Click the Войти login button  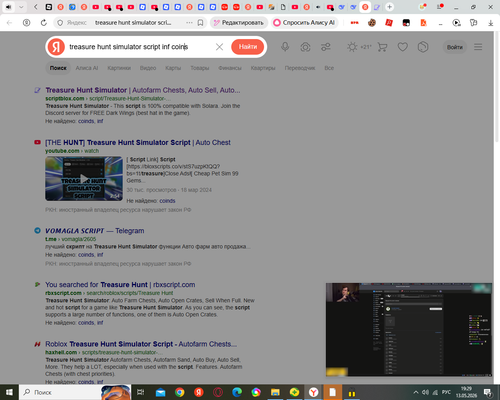pyautogui.click(x=455, y=47)
